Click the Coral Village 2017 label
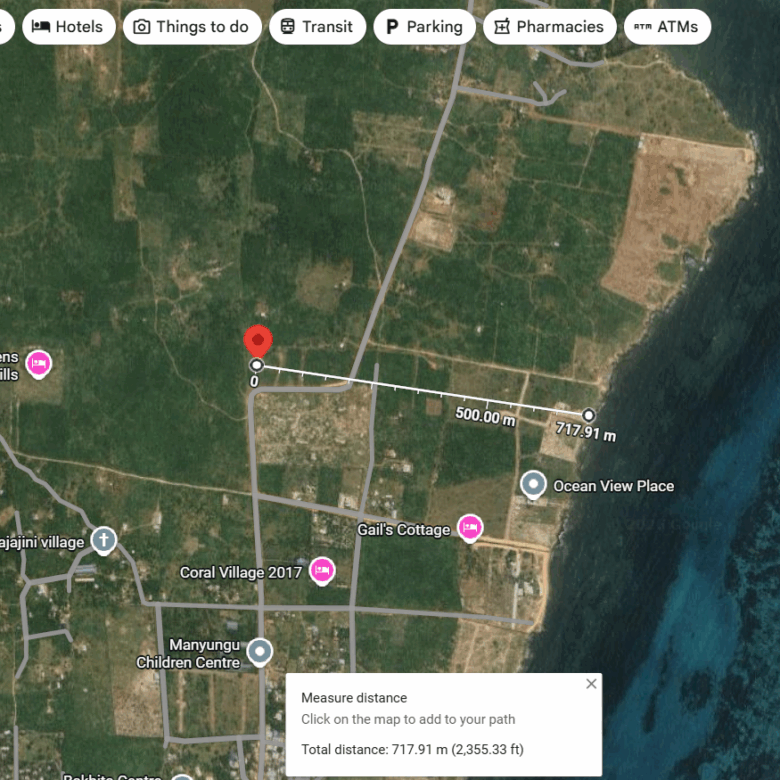 pos(241,573)
